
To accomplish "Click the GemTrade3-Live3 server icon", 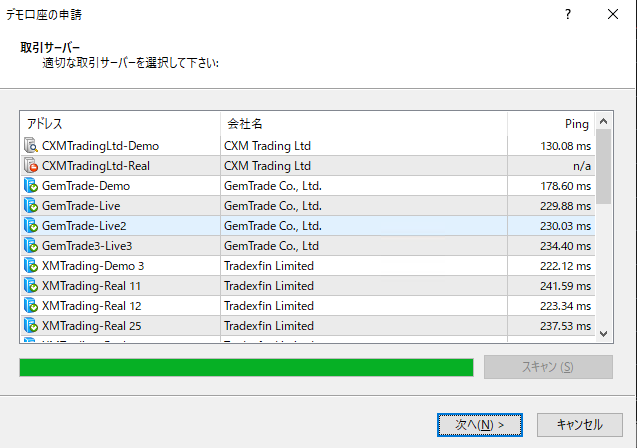I will 31,245.
